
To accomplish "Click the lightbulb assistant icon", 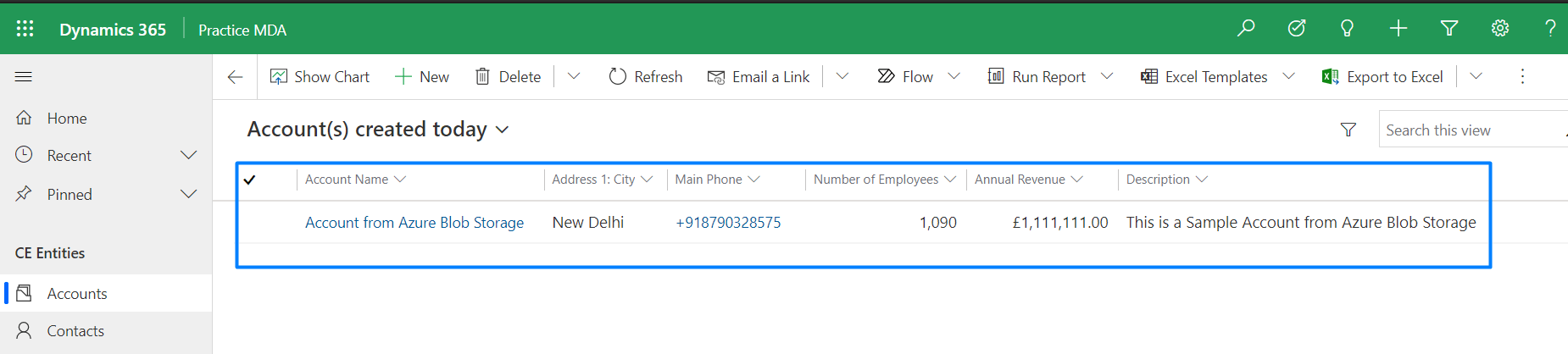I will 1347,29.
